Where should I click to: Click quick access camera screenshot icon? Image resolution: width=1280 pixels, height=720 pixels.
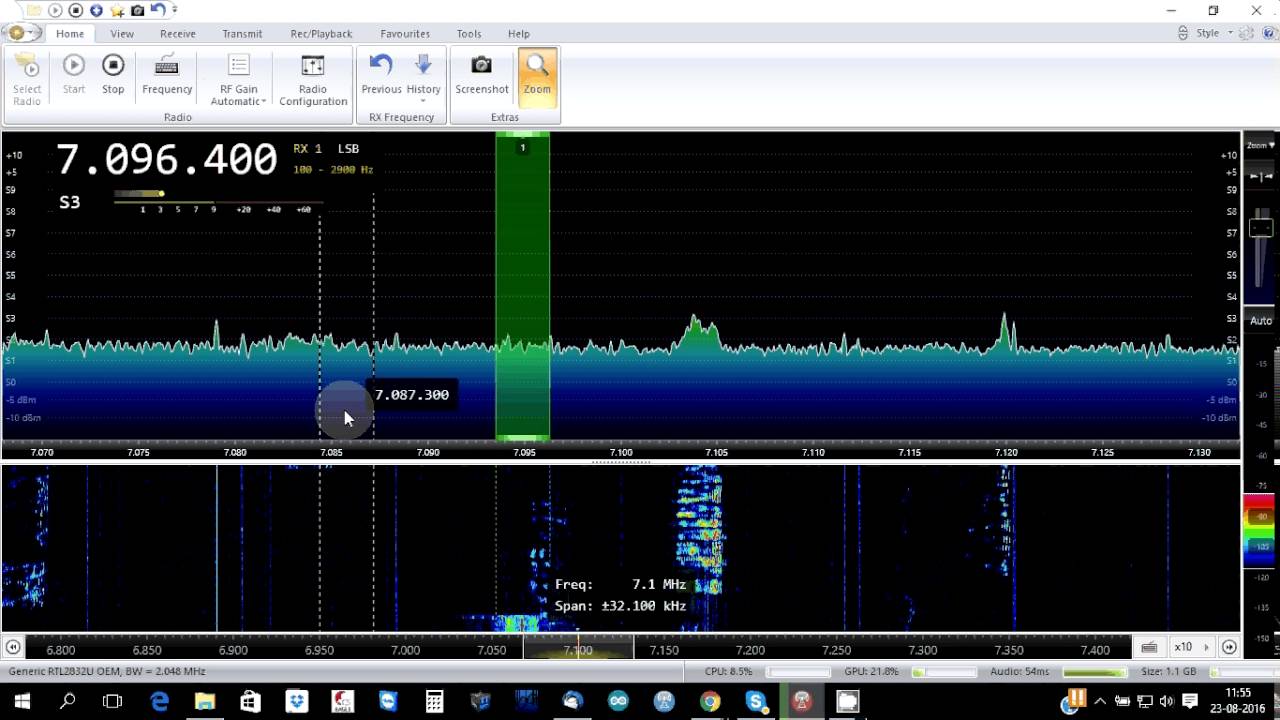pyautogui.click(x=138, y=10)
